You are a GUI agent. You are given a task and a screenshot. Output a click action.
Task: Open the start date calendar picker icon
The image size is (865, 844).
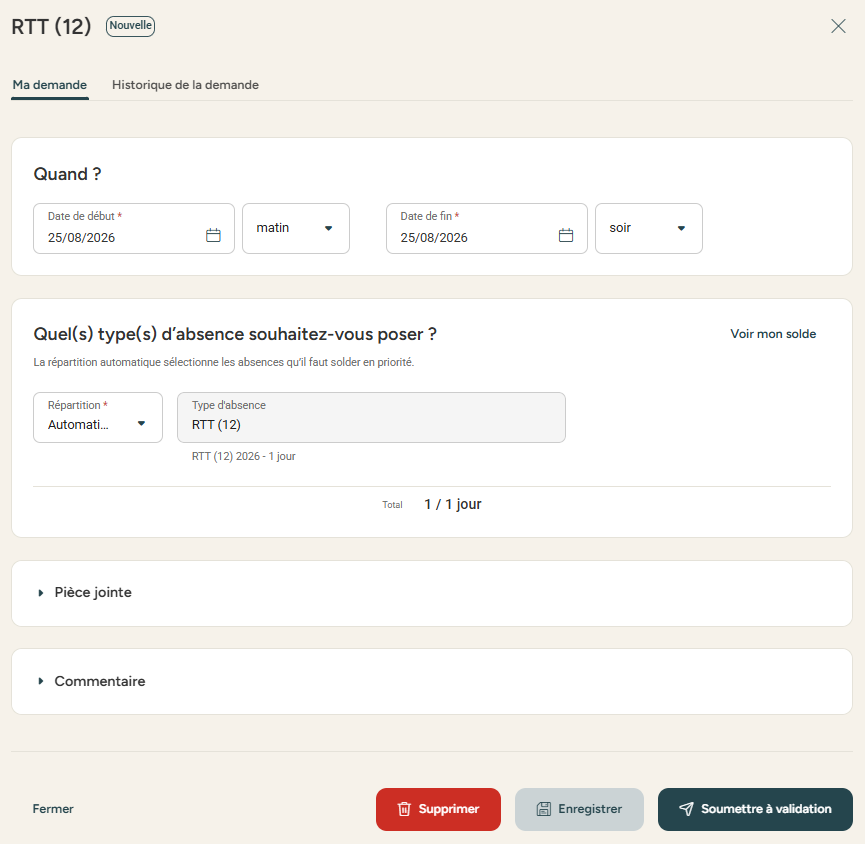pos(213,235)
